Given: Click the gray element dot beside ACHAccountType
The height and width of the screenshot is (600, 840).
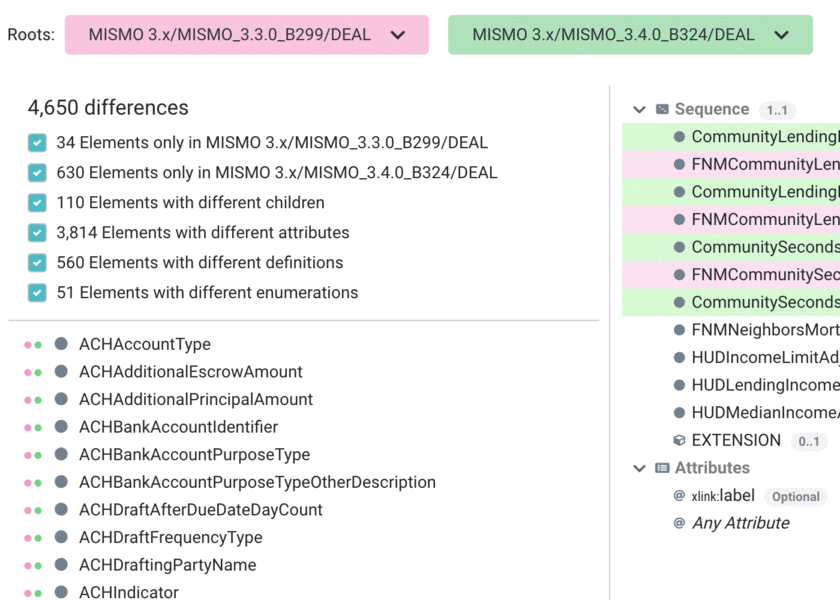Looking at the screenshot, I should (x=61, y=343).
